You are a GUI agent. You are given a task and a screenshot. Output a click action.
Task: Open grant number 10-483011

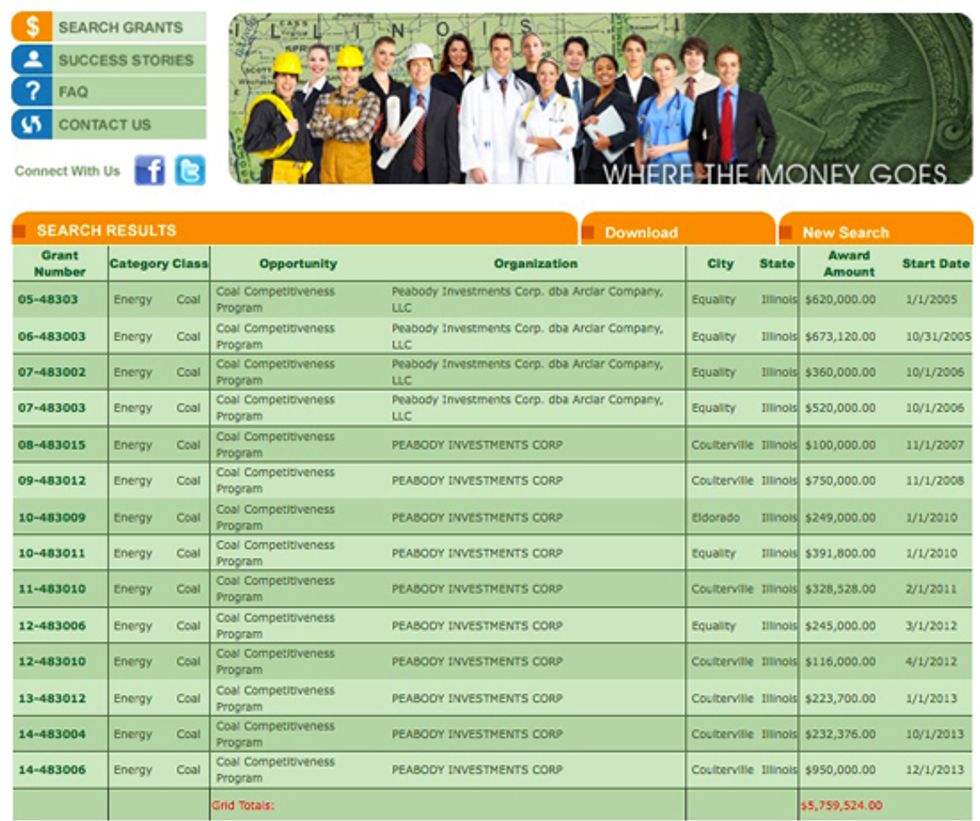(x=52, y=553)
